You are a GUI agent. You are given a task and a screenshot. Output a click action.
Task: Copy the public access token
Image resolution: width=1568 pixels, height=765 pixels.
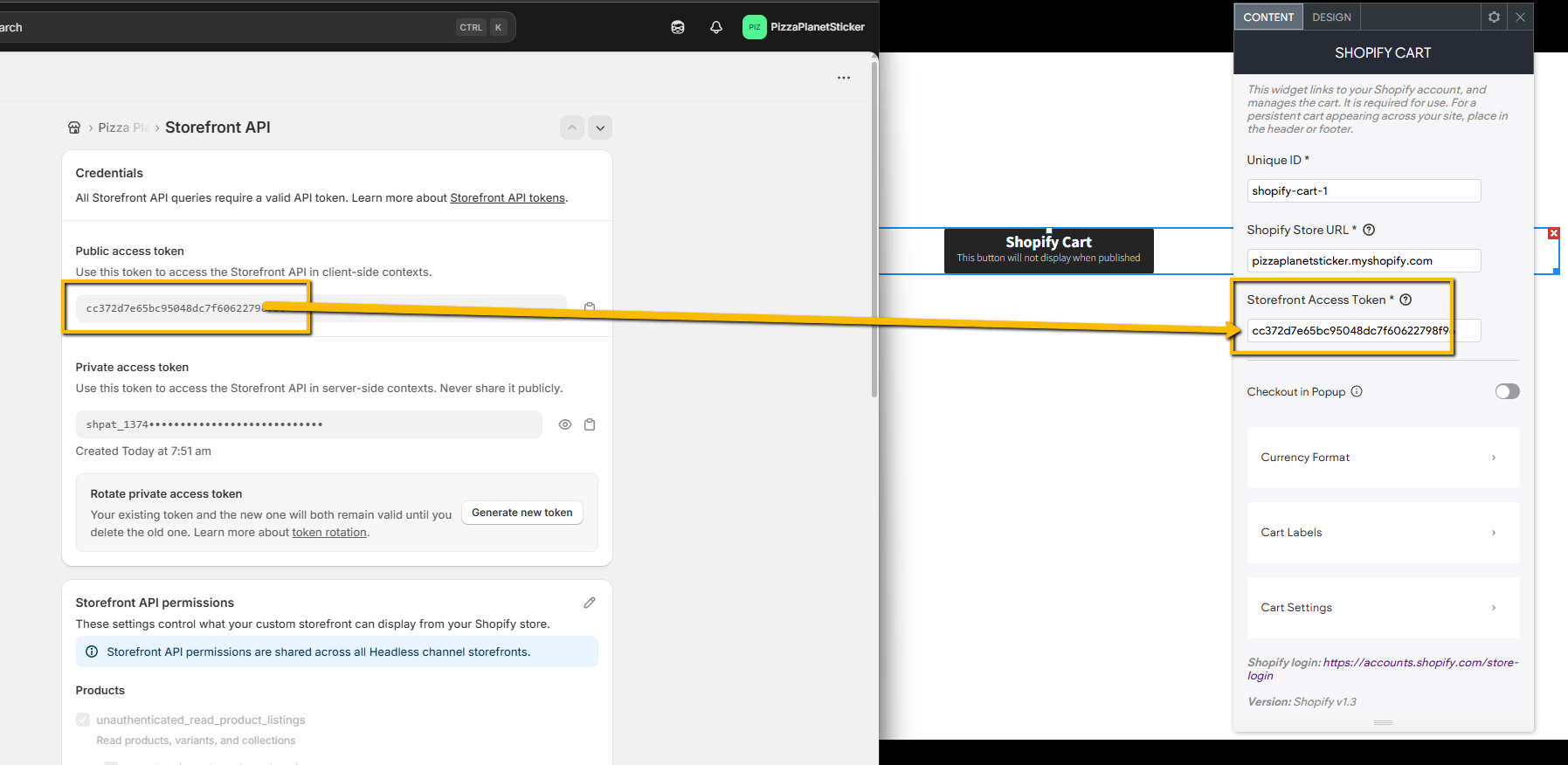[590, 307]
